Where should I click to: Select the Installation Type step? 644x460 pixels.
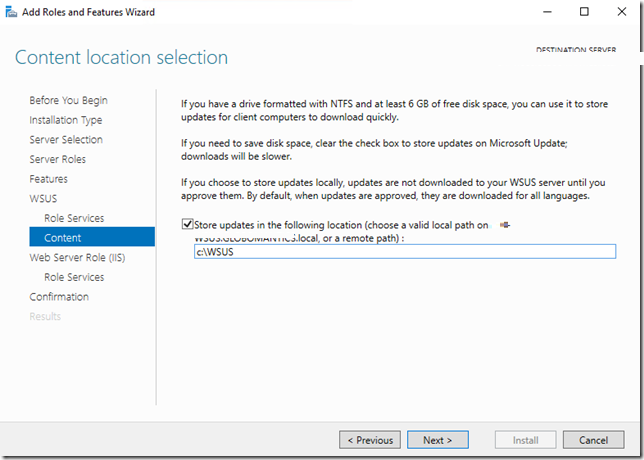(65, 120)
